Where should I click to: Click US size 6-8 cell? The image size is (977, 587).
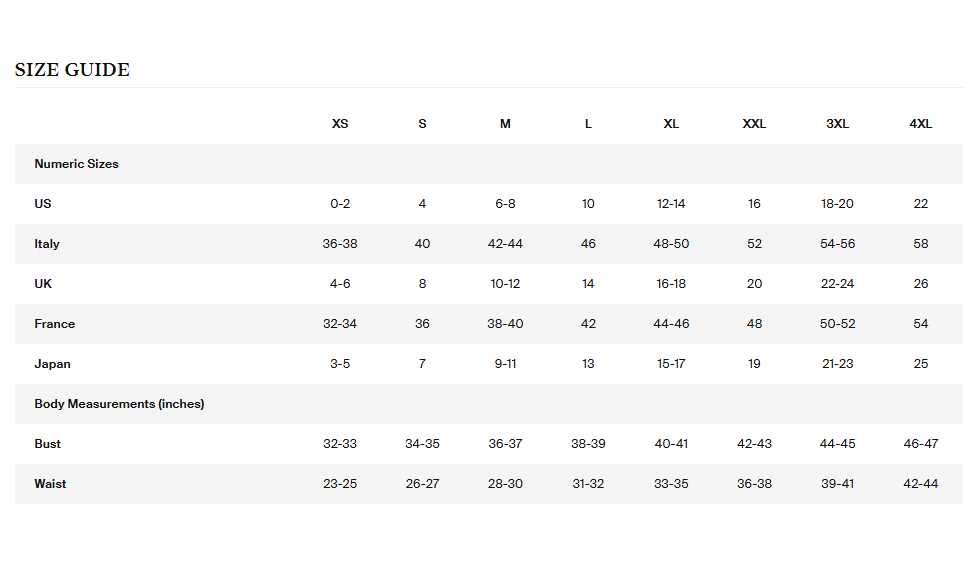point(505,204)
